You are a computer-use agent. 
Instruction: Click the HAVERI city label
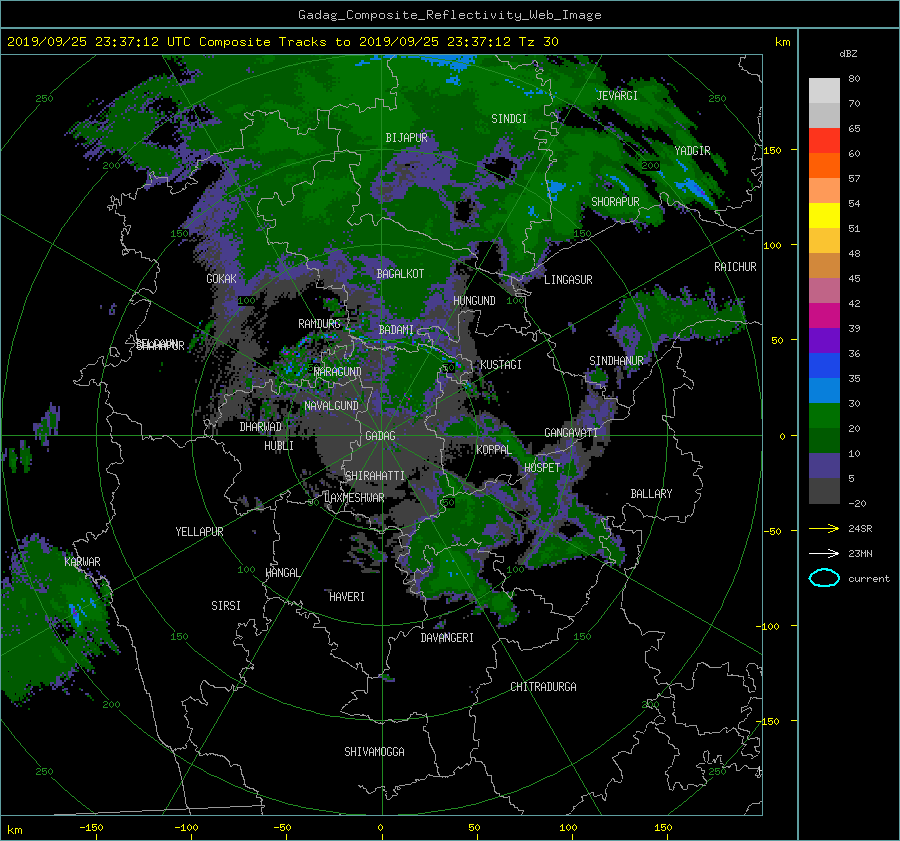click(347, 597)
